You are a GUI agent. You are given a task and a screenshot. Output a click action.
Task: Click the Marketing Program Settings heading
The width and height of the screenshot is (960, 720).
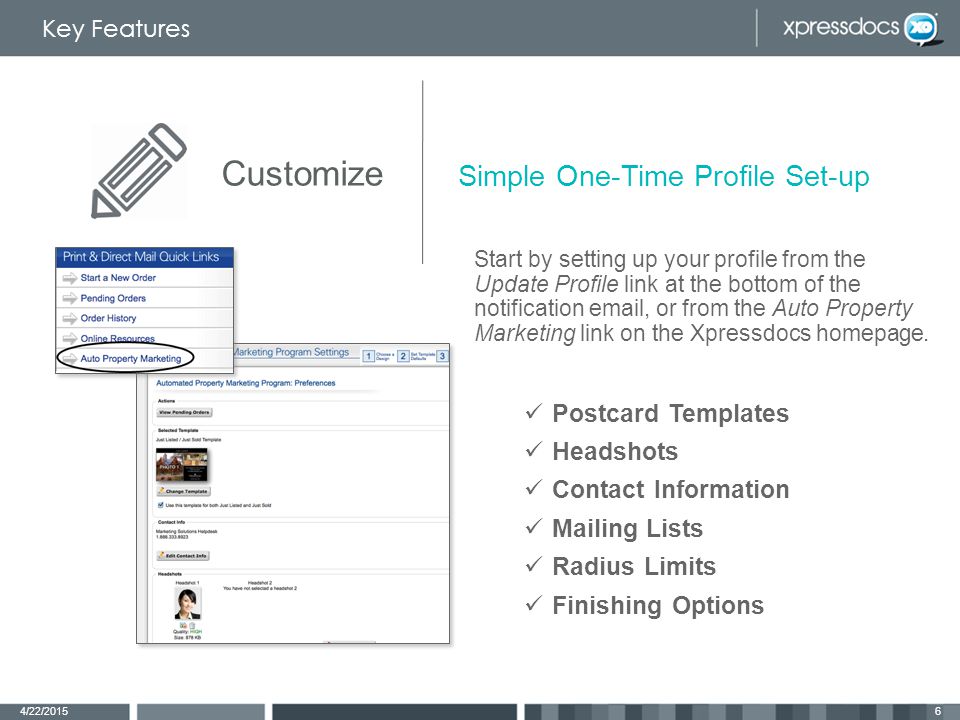point(291,353)
